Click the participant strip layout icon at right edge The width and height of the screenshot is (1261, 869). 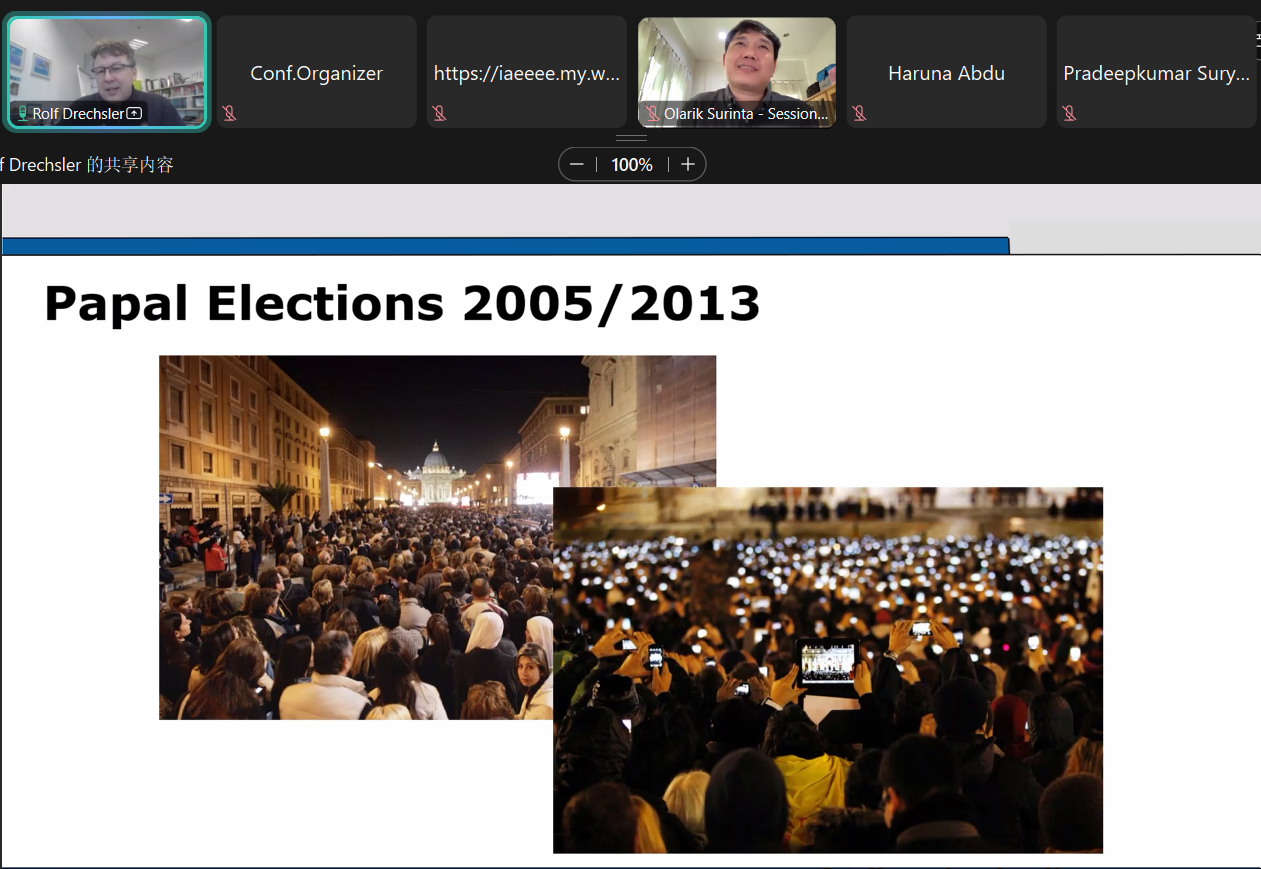1258,40
